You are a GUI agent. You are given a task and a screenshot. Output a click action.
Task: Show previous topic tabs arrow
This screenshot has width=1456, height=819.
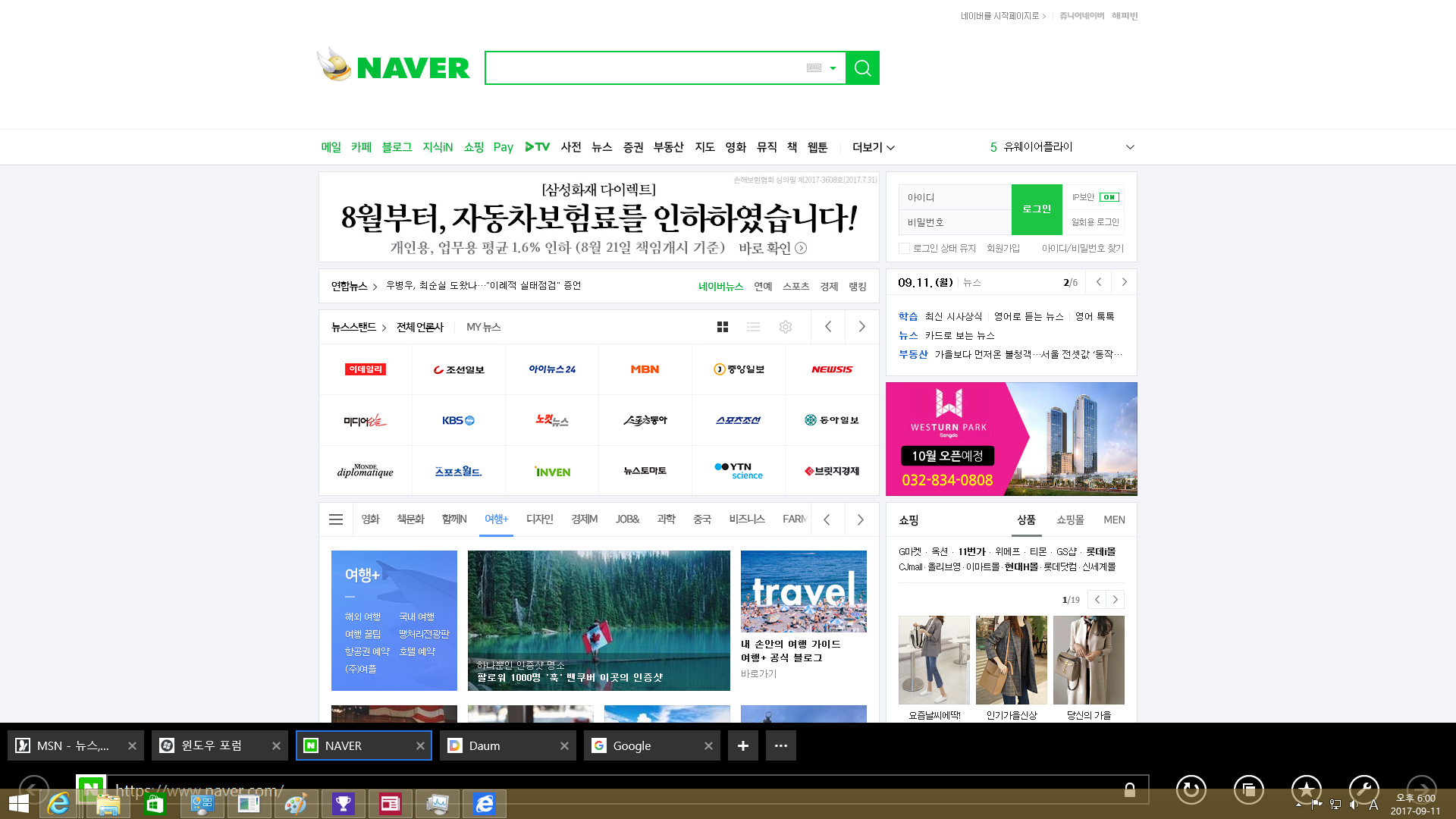pos(827,519)
